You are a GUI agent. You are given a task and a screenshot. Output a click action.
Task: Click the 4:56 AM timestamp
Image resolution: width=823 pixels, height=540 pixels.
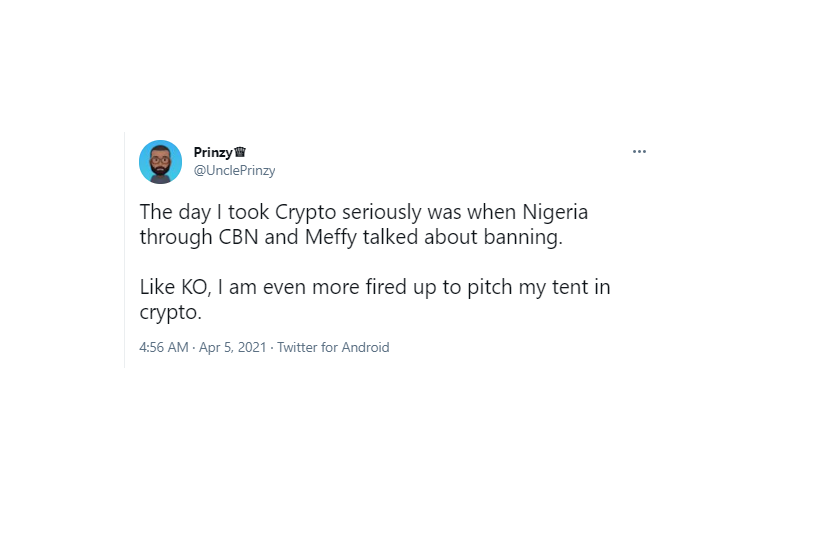pyautogui.click(x=164, y=347)
